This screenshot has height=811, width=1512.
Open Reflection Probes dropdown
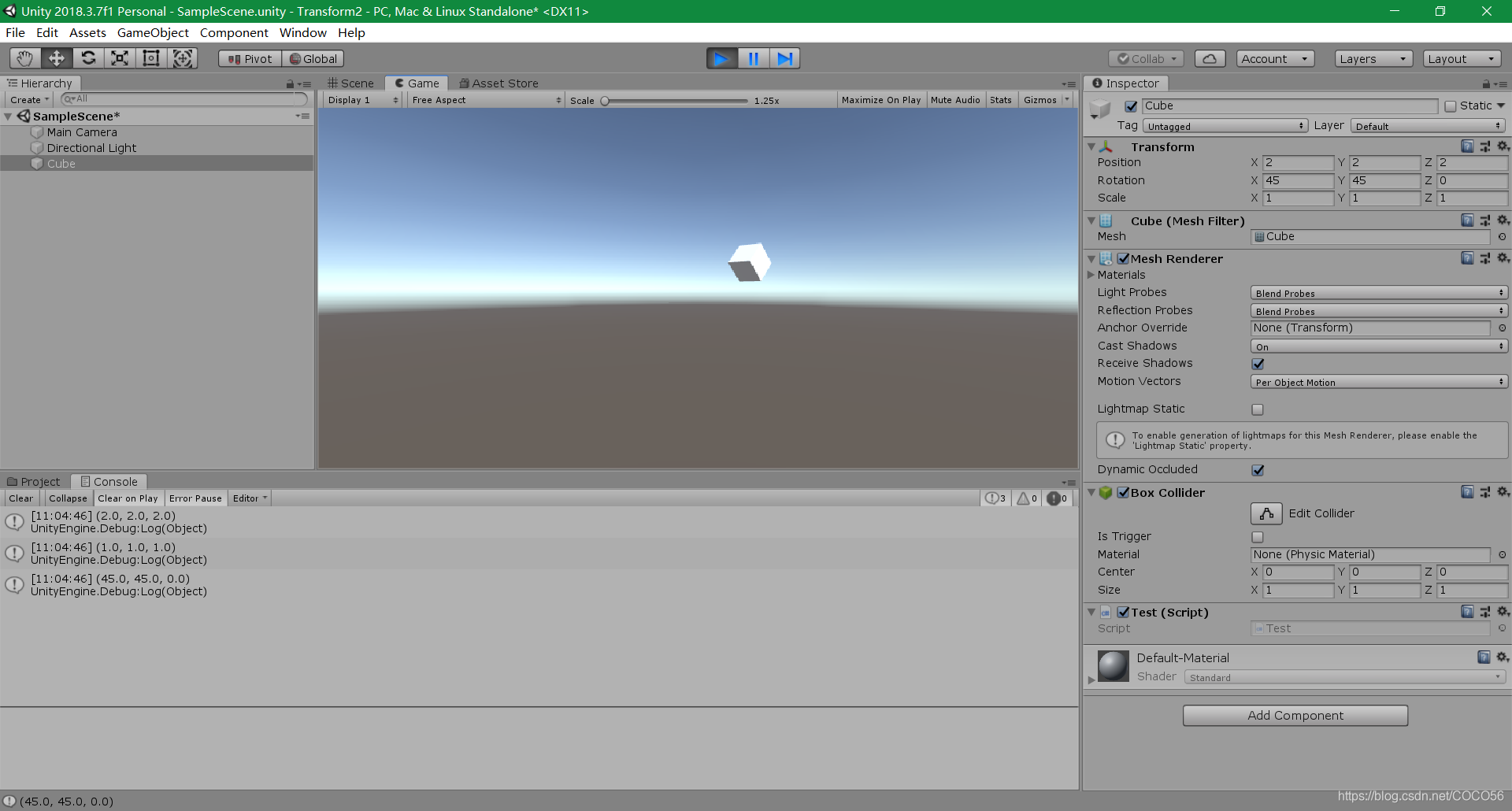[x=1379, y=311]
